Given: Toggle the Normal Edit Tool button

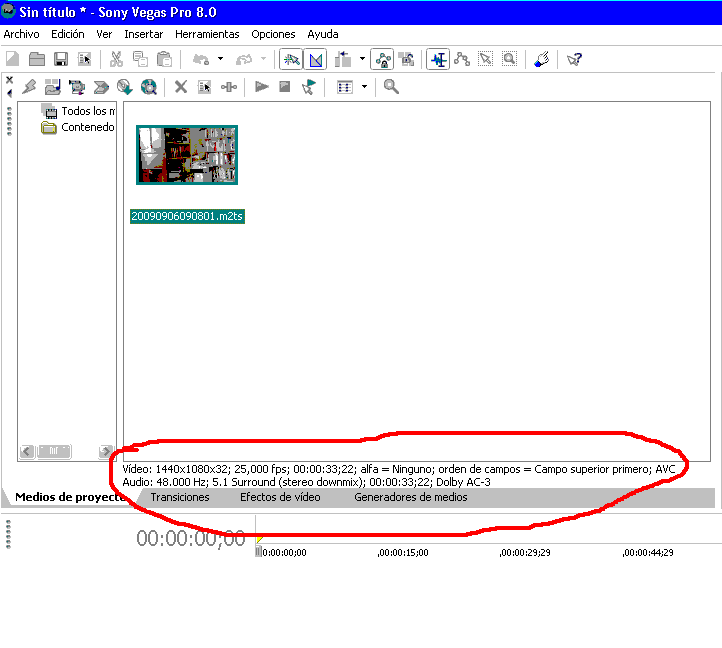Looking at the screenshot, I should 438,59.
